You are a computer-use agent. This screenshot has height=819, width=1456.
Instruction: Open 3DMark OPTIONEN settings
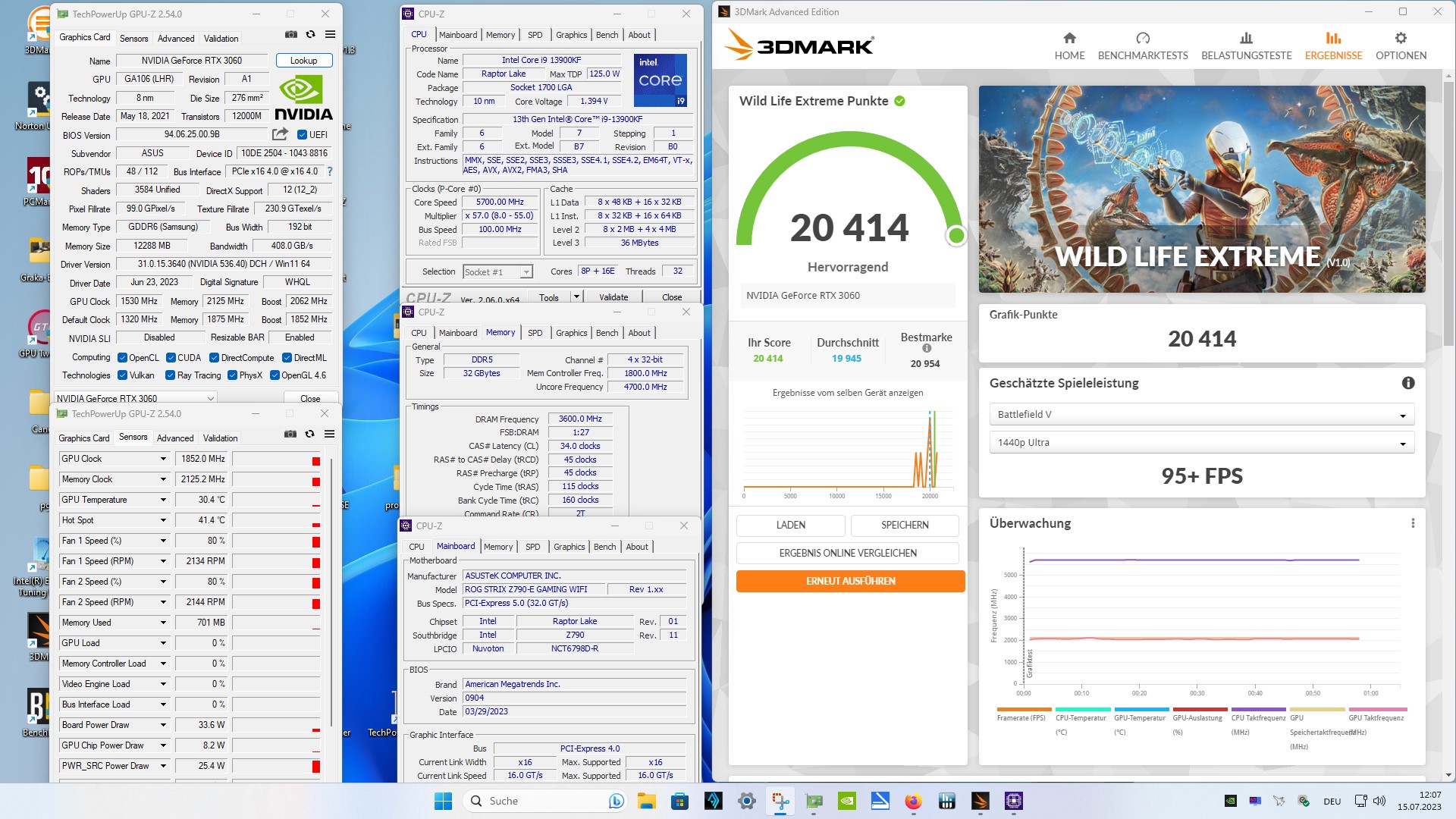pyautogui.click(x=1401, y=46)
